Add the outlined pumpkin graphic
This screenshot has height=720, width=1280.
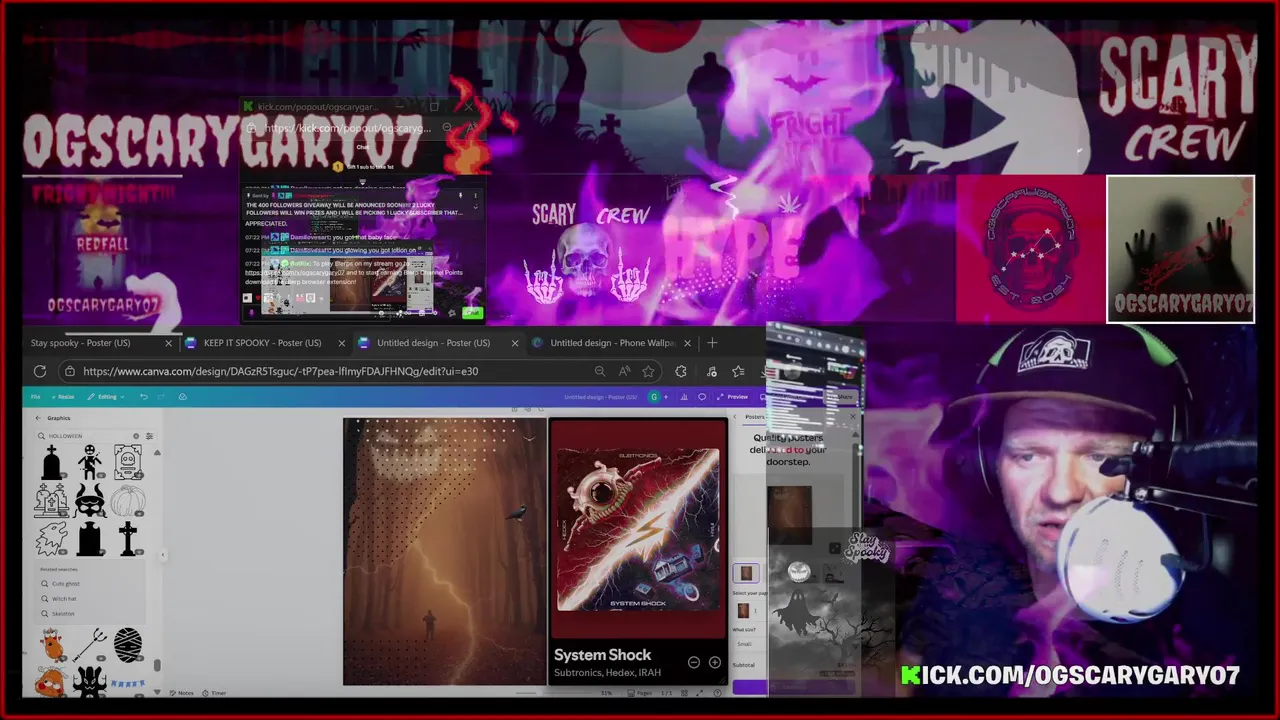[x=128, y=501]
